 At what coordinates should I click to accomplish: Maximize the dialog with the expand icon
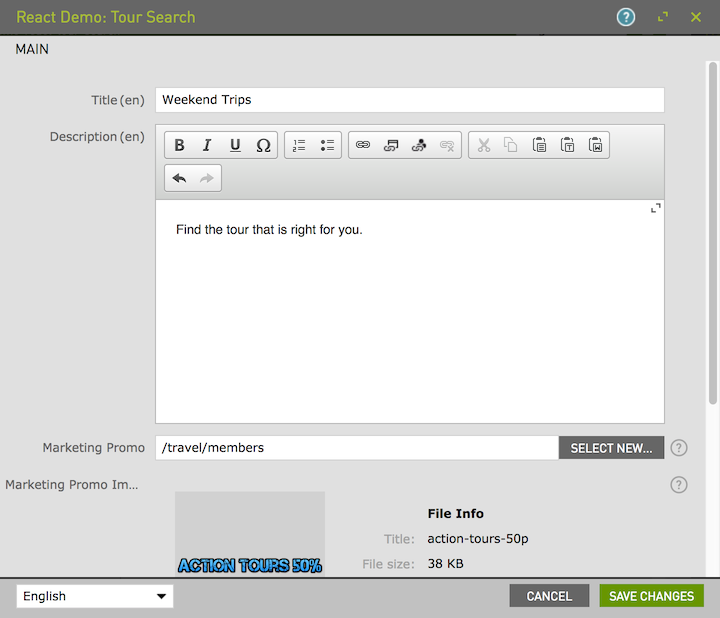663,17
